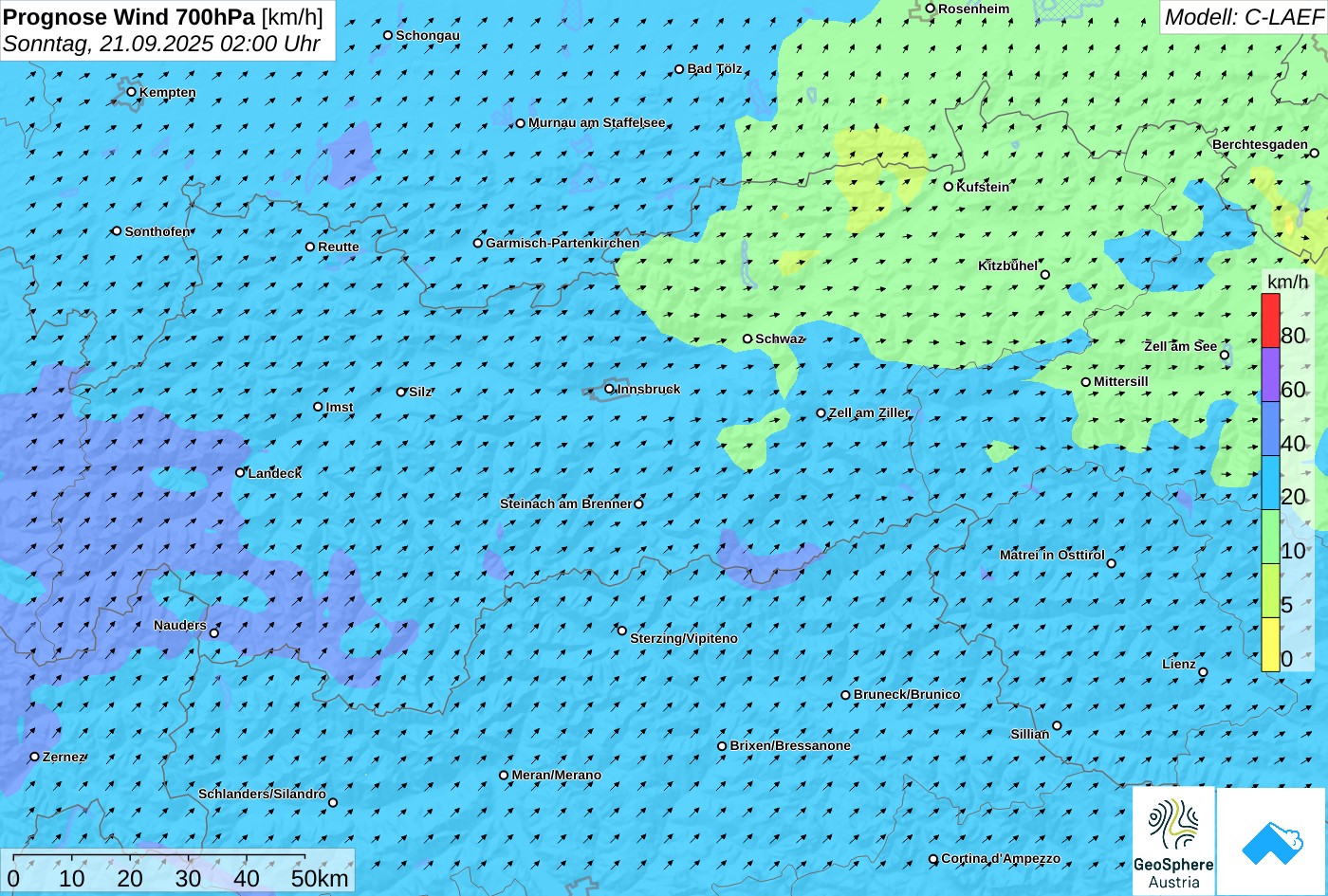The height and width of the screenshot is (896, 1328).
Task: Click the Innsbruck city marker
Action: (x=609, y=389)
